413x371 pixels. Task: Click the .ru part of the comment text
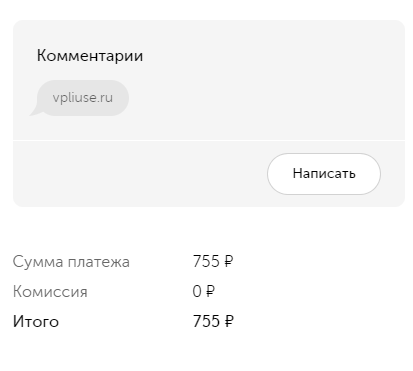[105, 98]
